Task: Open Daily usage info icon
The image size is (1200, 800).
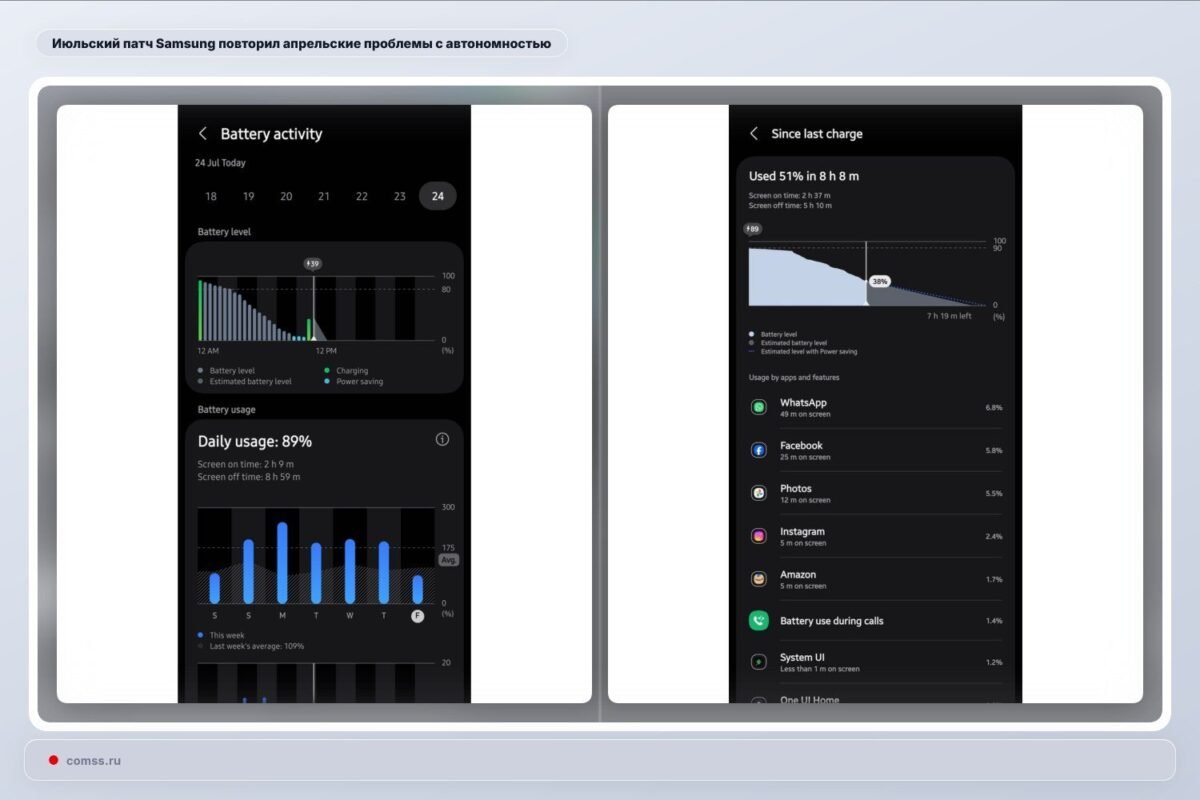Action: point(442,439)
